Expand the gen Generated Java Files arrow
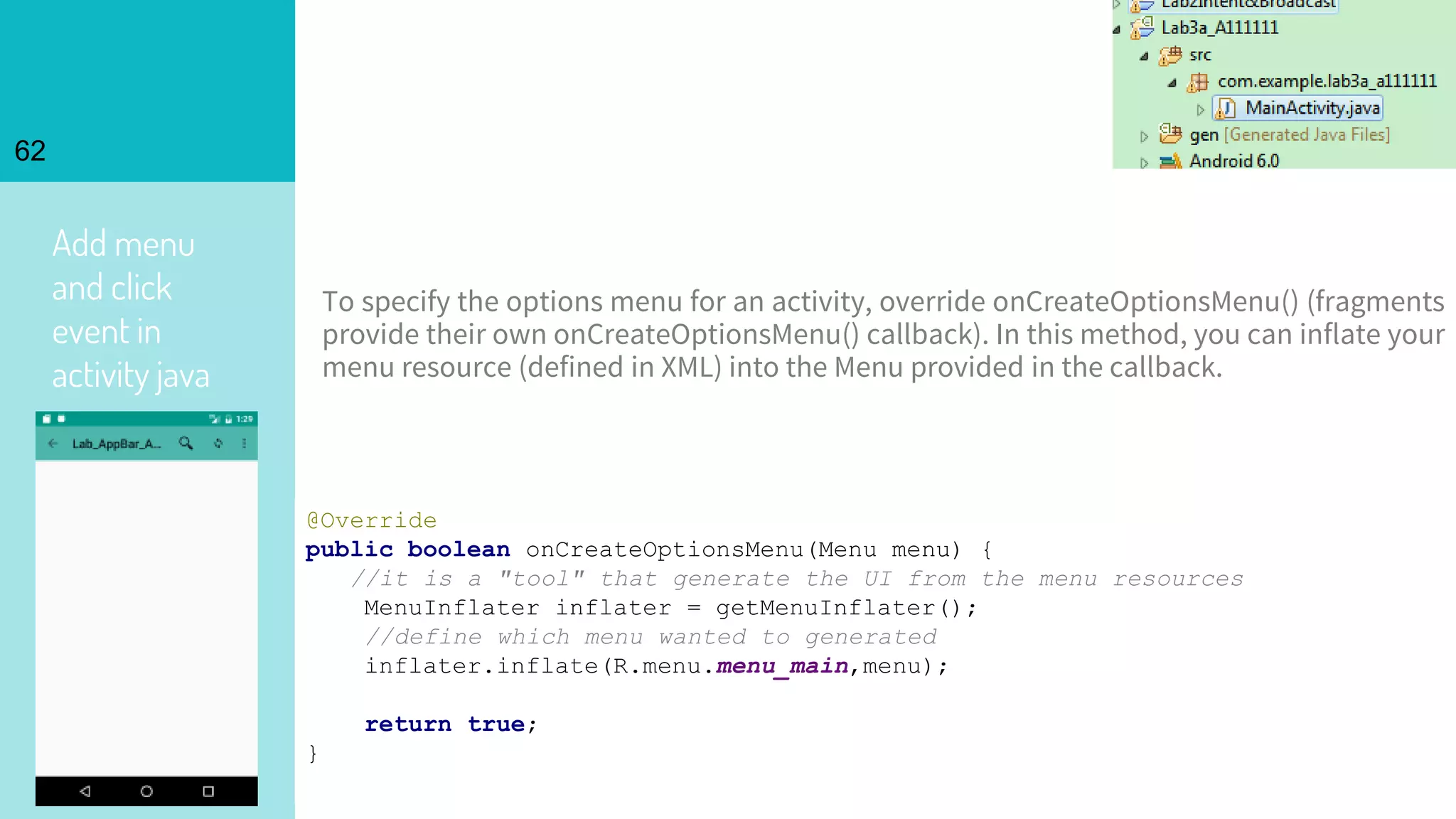This screenshot has width=1456, height=819. (x=1144, y=136)
